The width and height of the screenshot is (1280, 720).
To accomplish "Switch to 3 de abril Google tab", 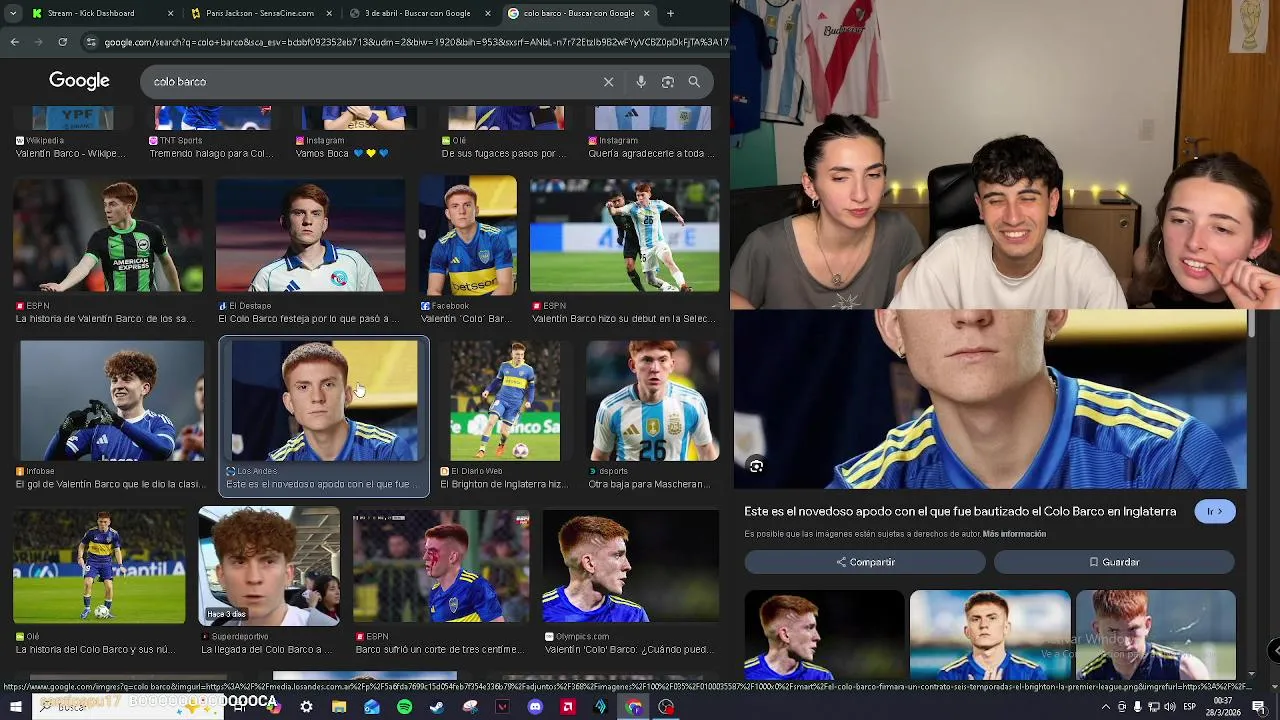I will tap(417, 13).
